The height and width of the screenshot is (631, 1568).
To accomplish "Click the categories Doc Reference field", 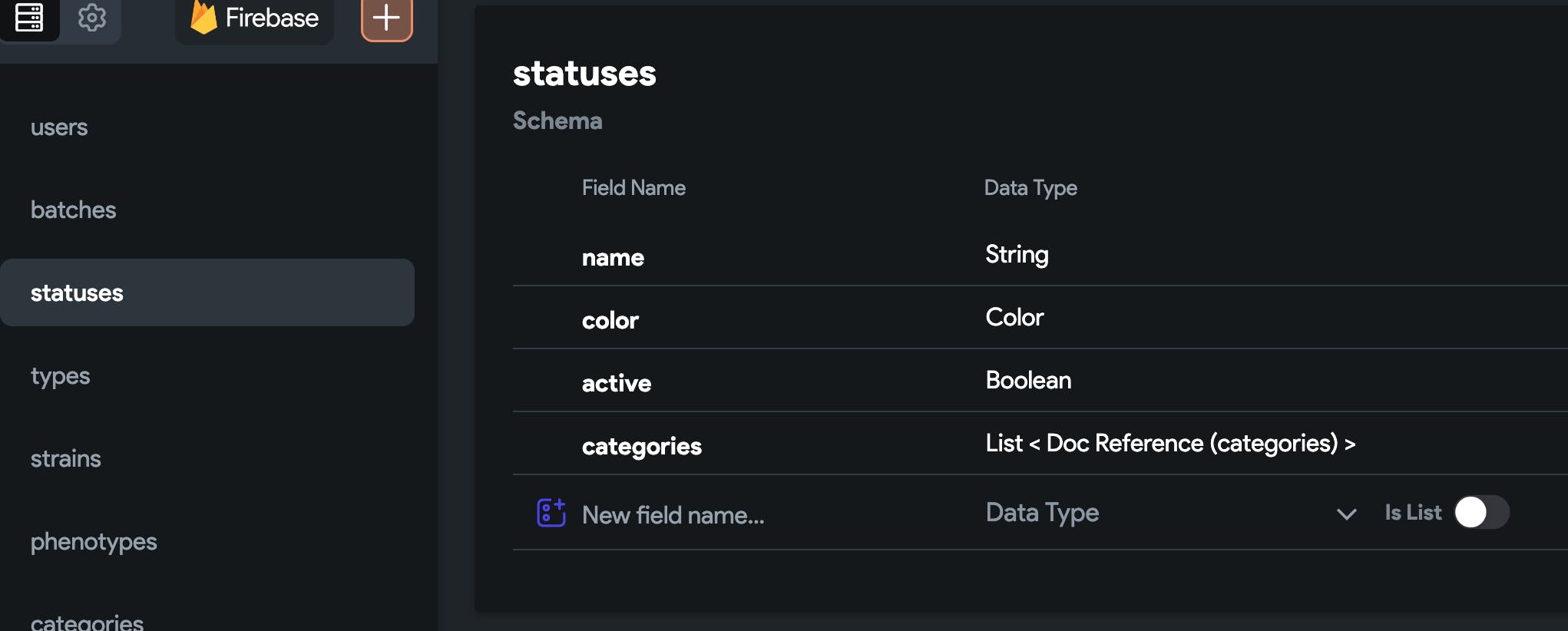I will point(1170,444).
